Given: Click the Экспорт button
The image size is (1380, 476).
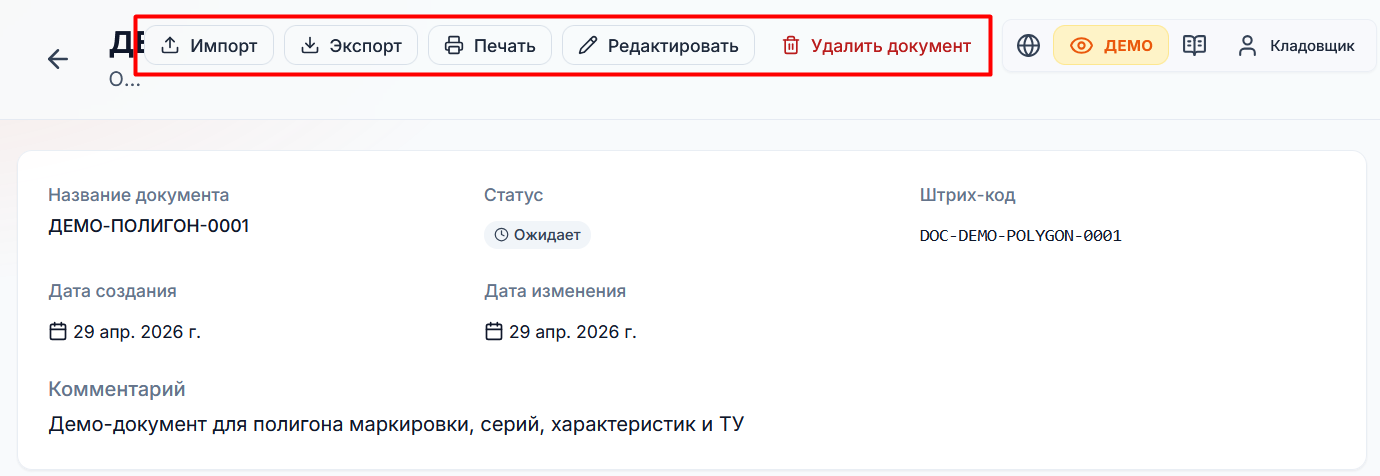Looking at the screenshot, I should tap(351, 45).
